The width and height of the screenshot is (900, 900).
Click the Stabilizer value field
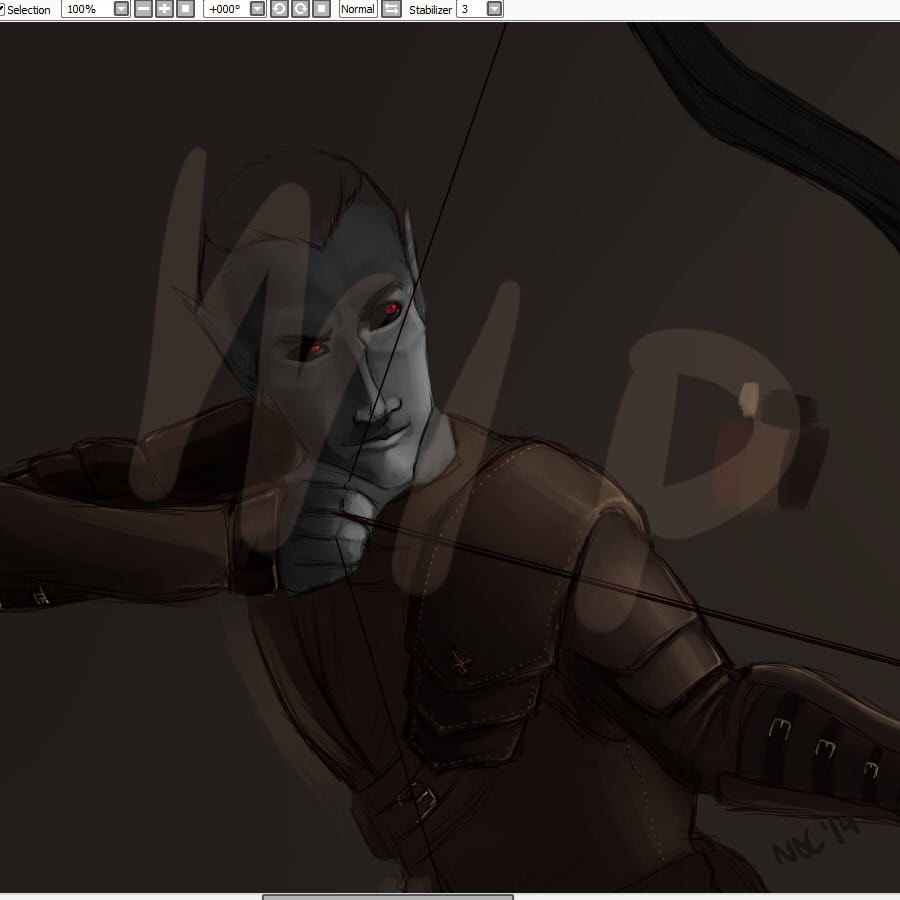pyautogui.click(x=470, y=9)
